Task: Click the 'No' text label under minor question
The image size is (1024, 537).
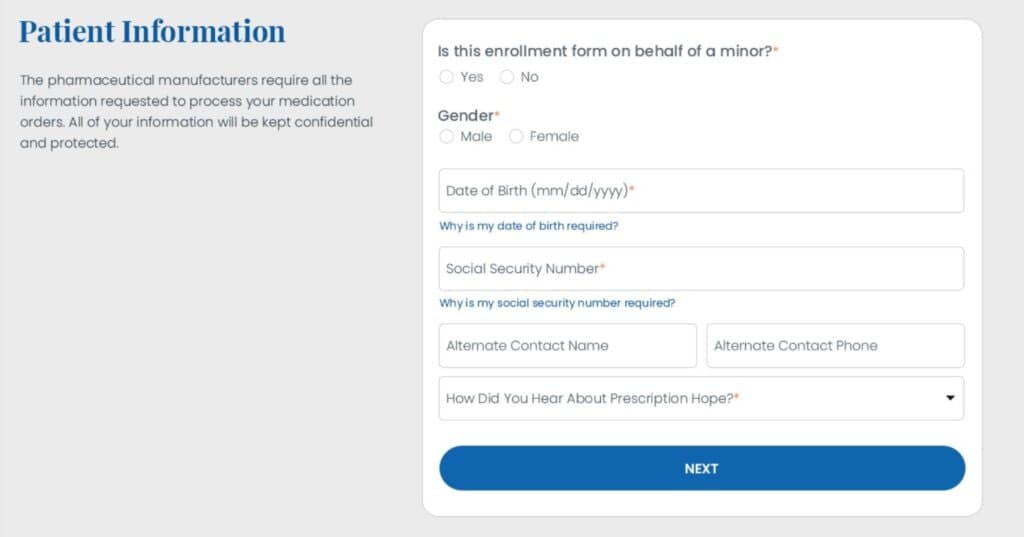Action: (529, 77)
